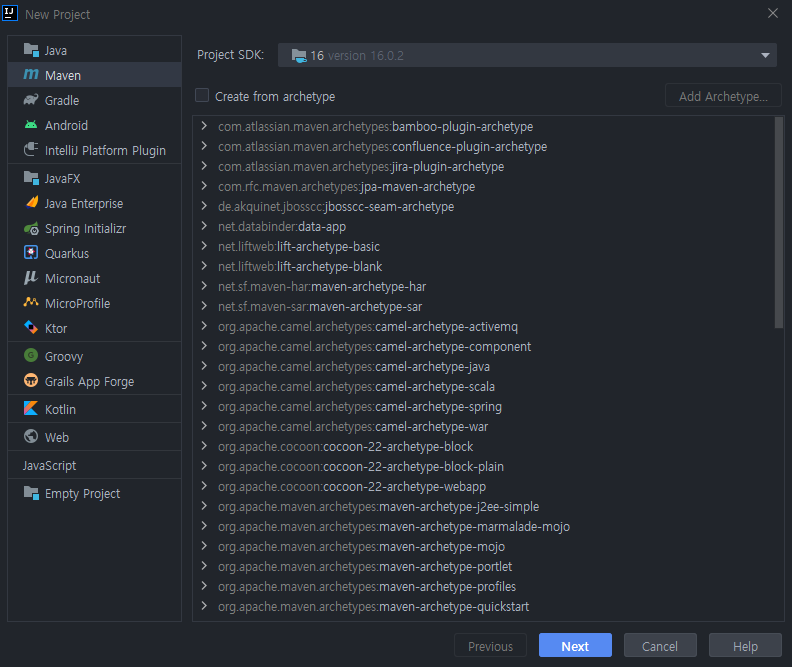Click the SDK folder icon in Project SDK field
792x667 pixels.
299,56
